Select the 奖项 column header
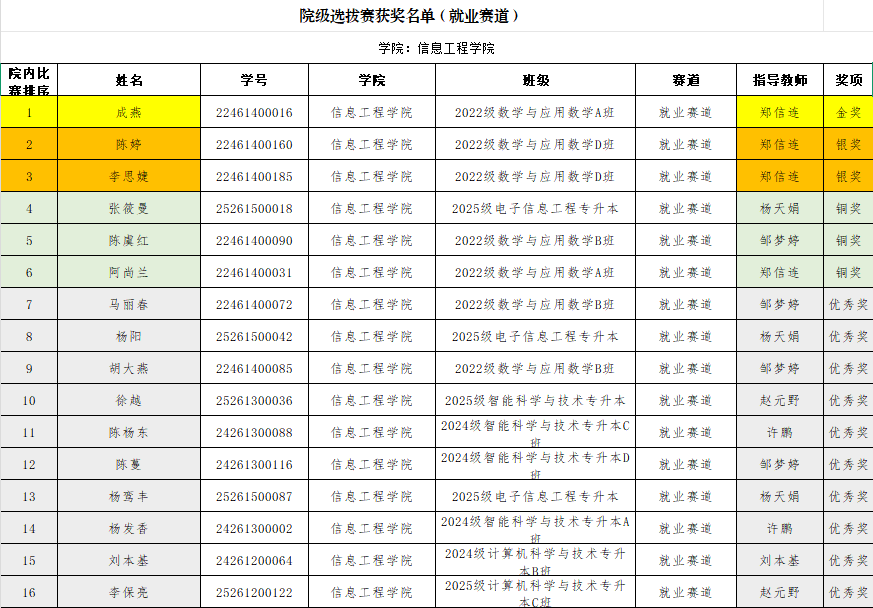 (848, 80)
